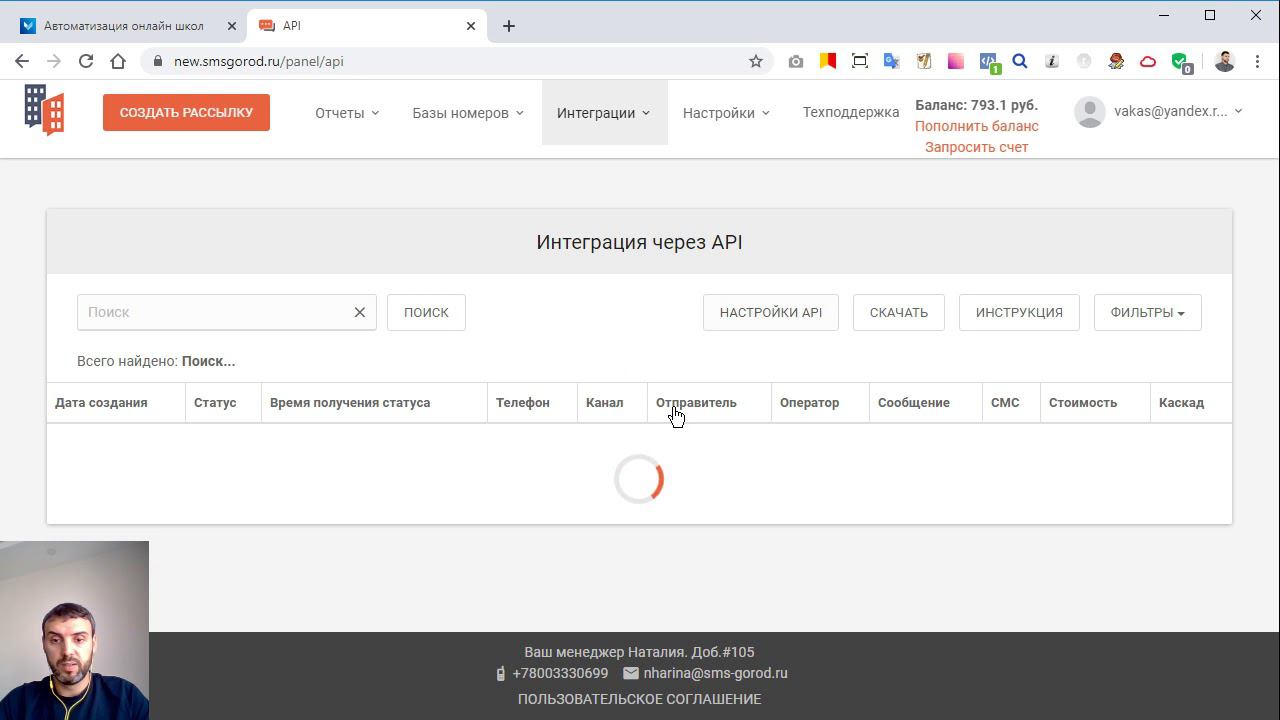Reload the current page

click(x=86, y=61)
